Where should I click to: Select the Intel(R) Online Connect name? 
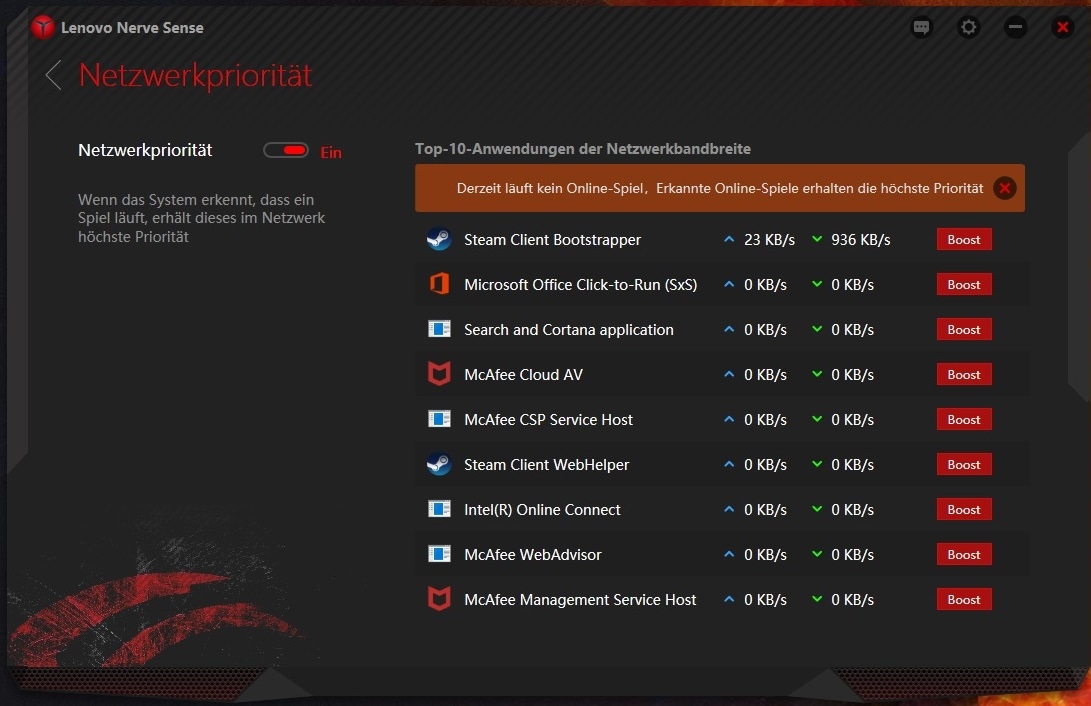point(542,510)
